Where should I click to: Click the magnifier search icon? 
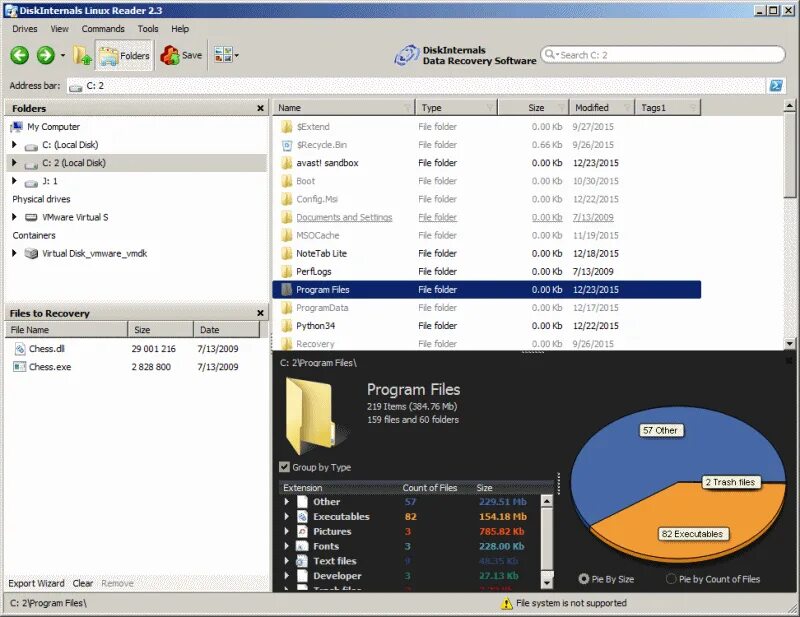coord(550,54)
